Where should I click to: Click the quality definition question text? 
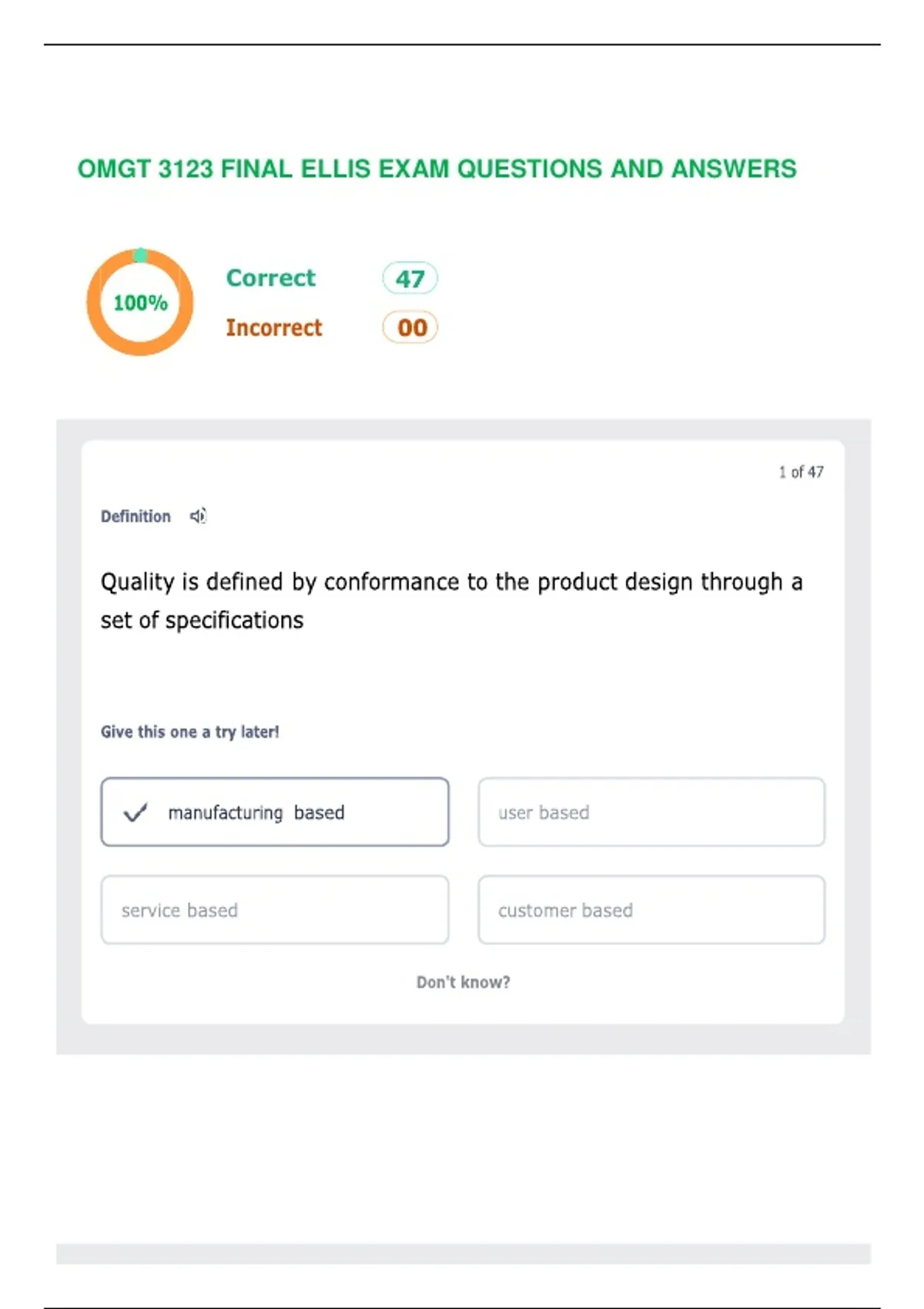(451, 601)
